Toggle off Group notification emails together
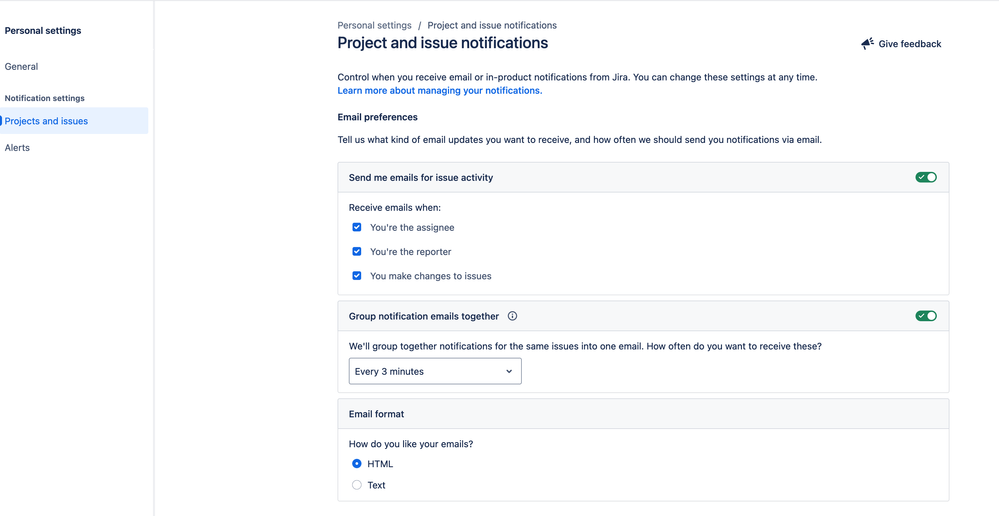 [x=926, y=316]
